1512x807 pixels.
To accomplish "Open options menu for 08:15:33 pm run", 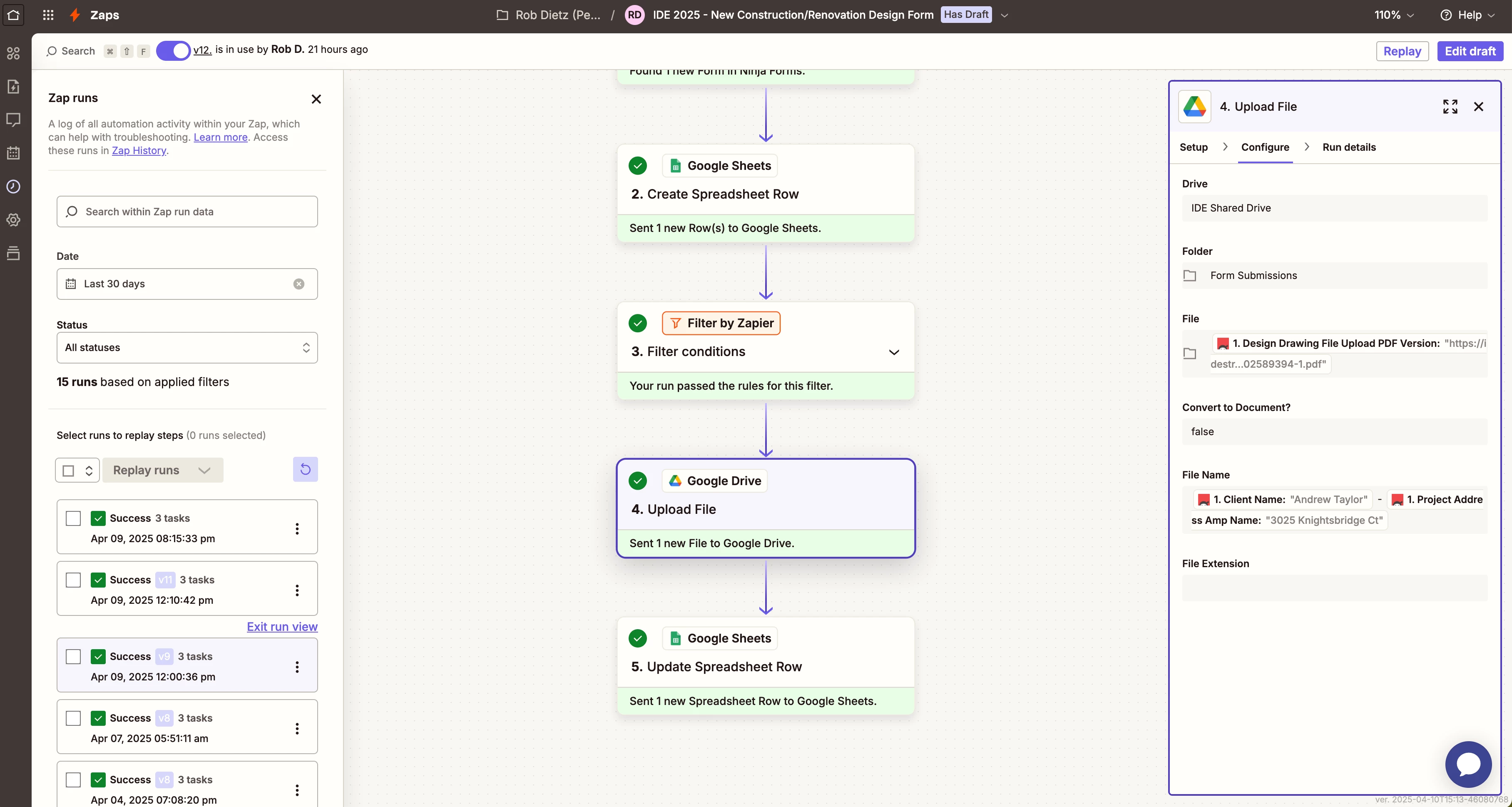I will click(x=297, y=529).
